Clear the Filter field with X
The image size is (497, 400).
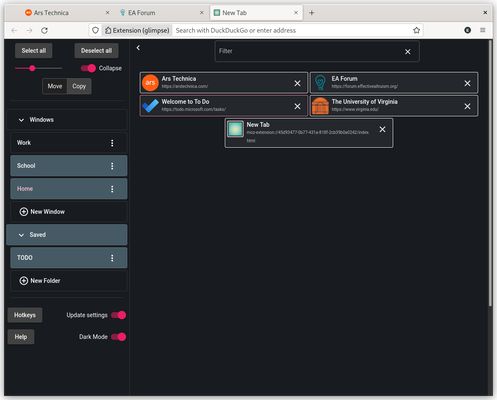(x=408, y=52)
